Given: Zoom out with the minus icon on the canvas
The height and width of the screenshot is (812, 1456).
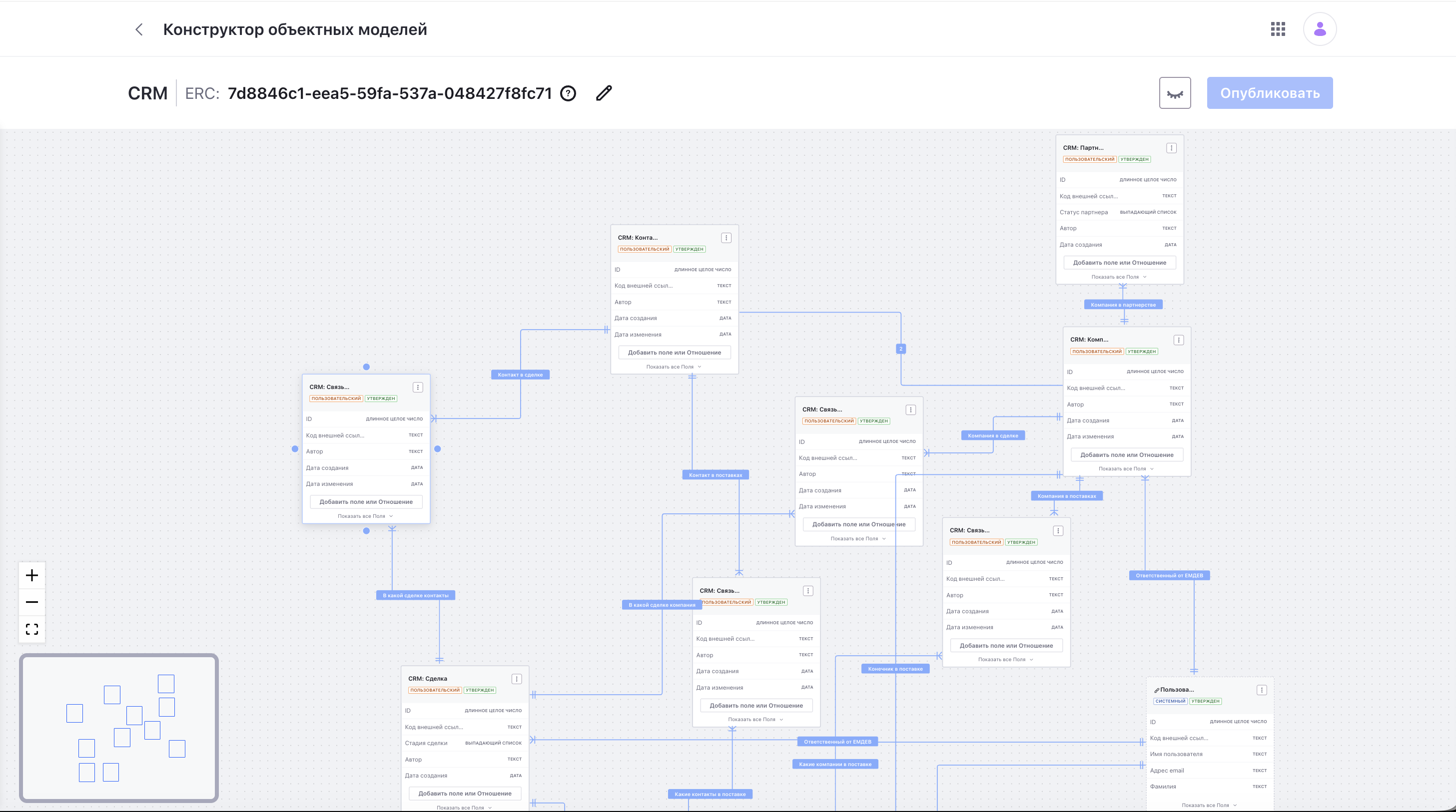Looking at the screenshot, I should [31, 602].
